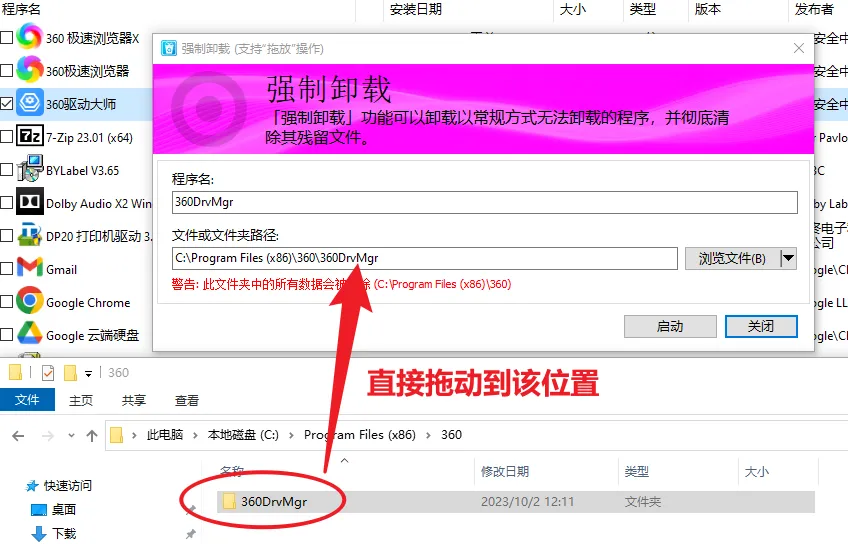Open the 文件 tab in Explorer

[27, 400]
